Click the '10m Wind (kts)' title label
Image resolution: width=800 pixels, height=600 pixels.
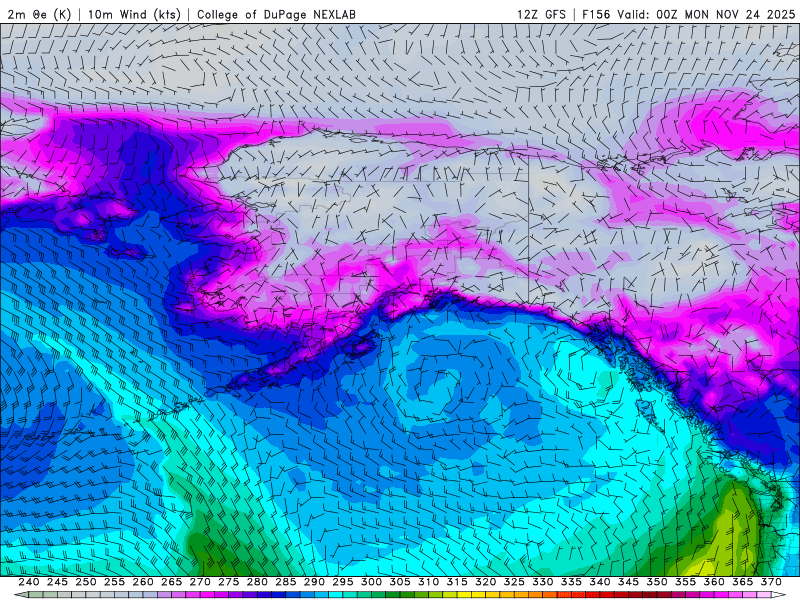(134, 14)
